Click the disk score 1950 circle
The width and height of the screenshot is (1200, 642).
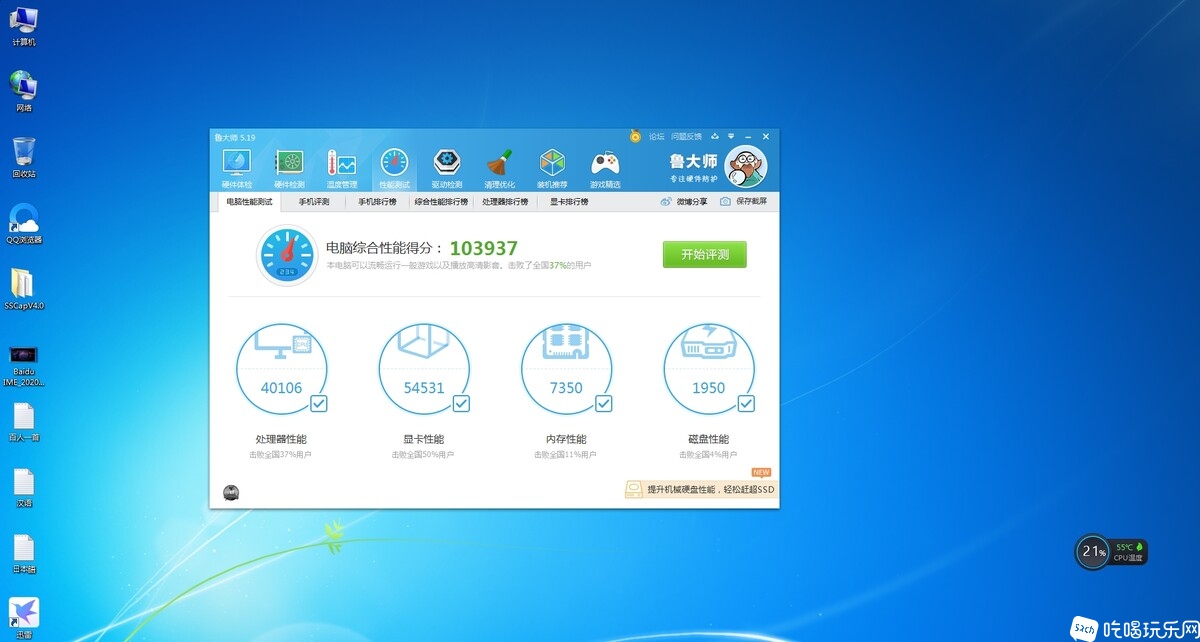pyautogui.click(x=709, y=371)
